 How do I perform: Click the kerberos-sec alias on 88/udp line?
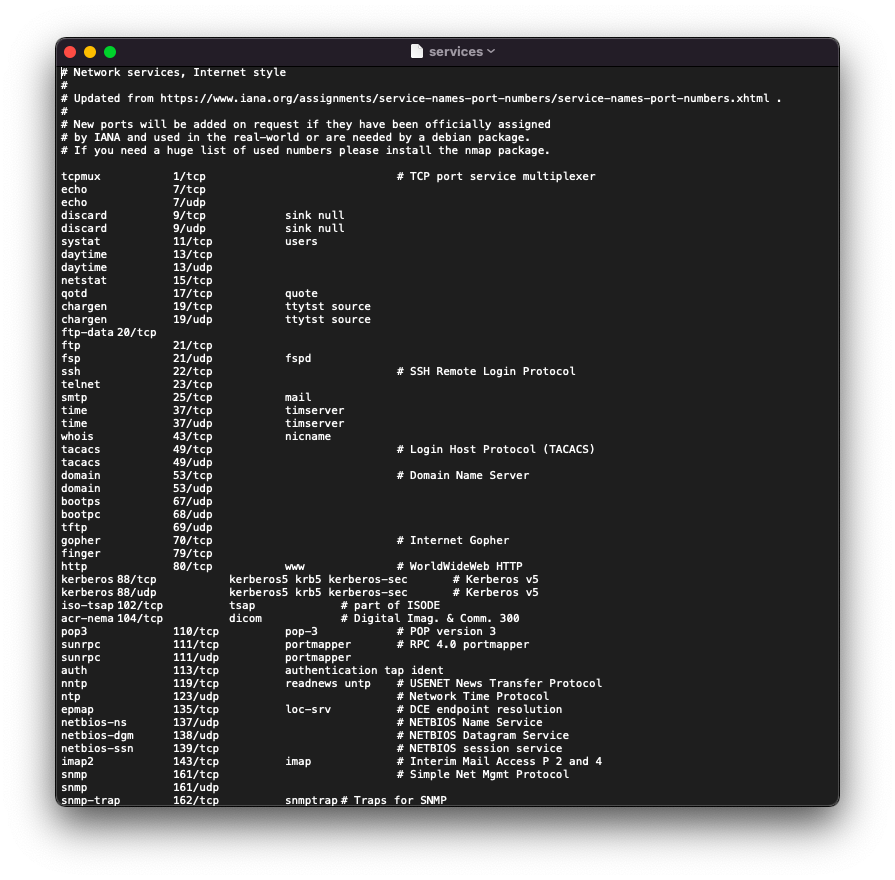pyautogui.click(x=368, y=593)
